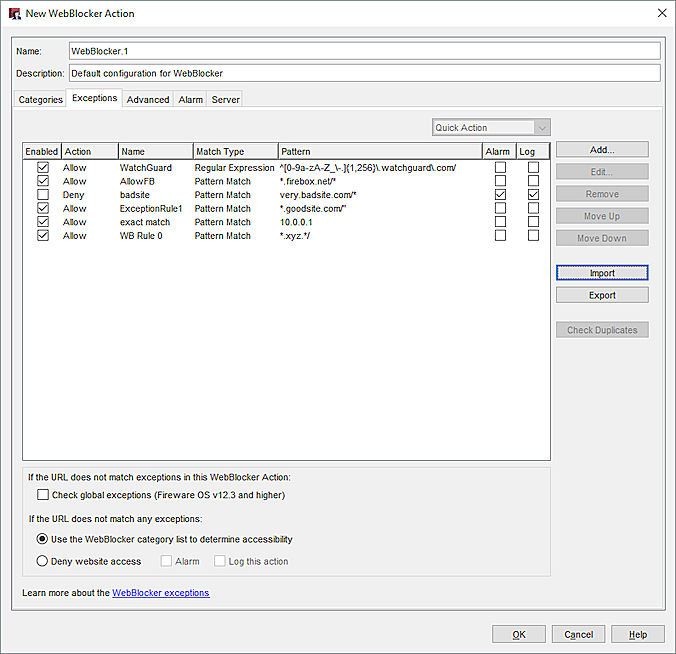Image resolution: width=676 pixels, height=654 pixels.
Task: Sort by the Match Type column header
Action: click(234, 152)
